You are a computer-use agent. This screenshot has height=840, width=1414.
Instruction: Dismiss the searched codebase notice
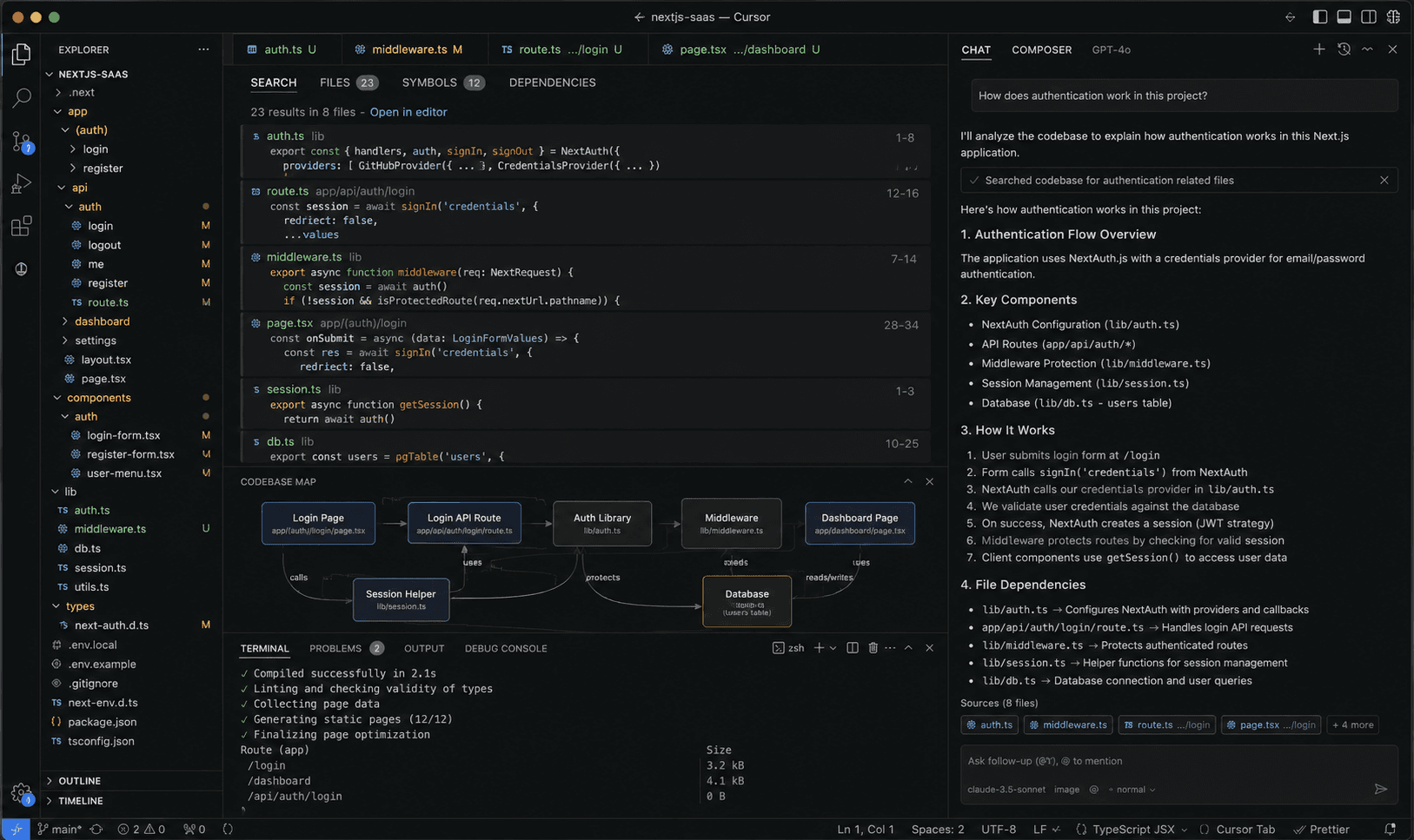pyautogui.click(x=1384, y=181)
